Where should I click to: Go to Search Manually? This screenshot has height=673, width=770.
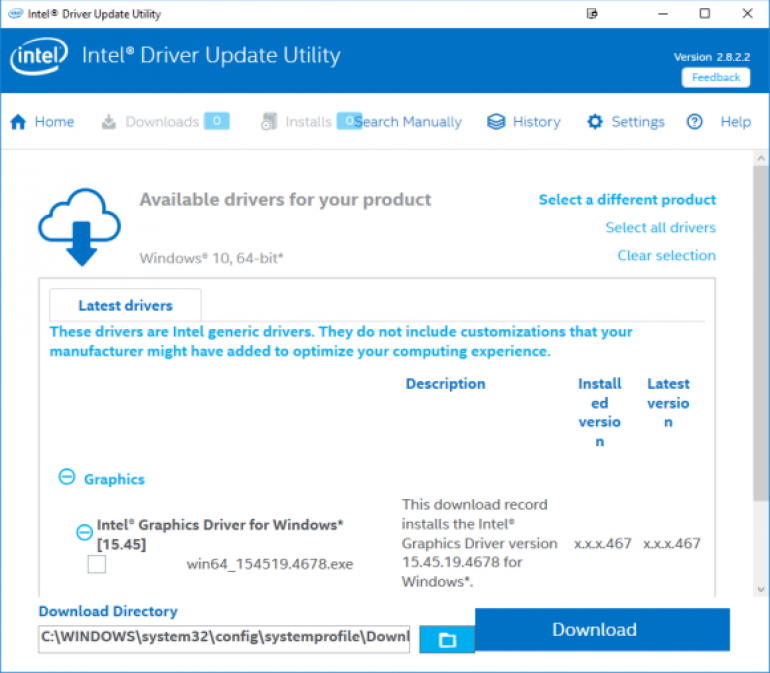[x=408, y=121]
